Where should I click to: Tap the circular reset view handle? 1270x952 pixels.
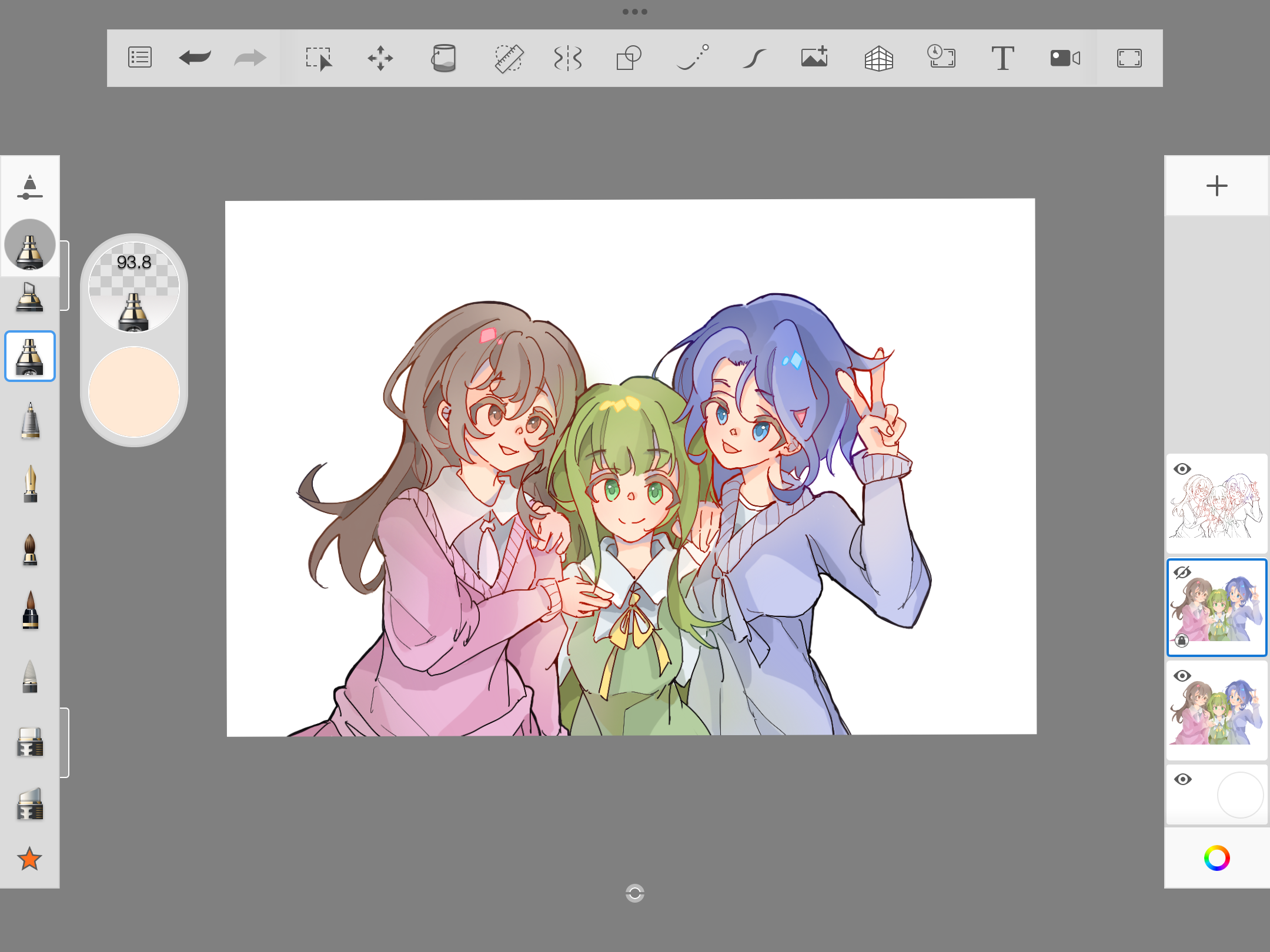tap(635, 893)
